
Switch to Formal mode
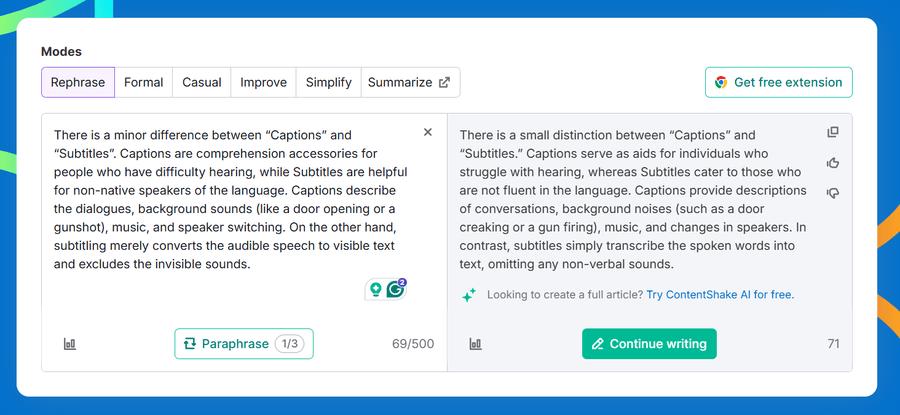[x=143, y=82]
